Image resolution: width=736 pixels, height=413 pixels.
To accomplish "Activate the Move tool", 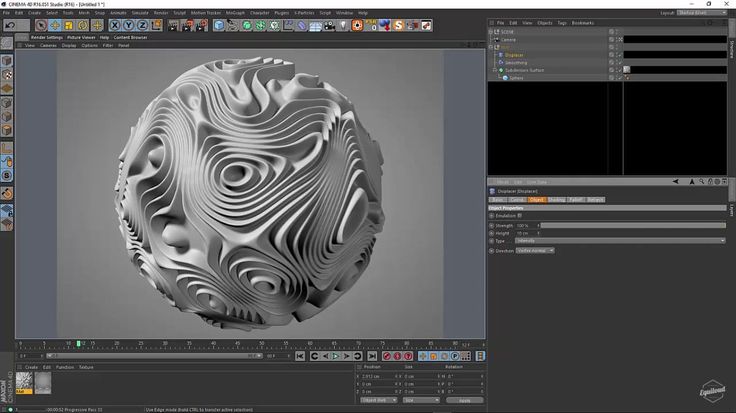I will coord(55,25).
